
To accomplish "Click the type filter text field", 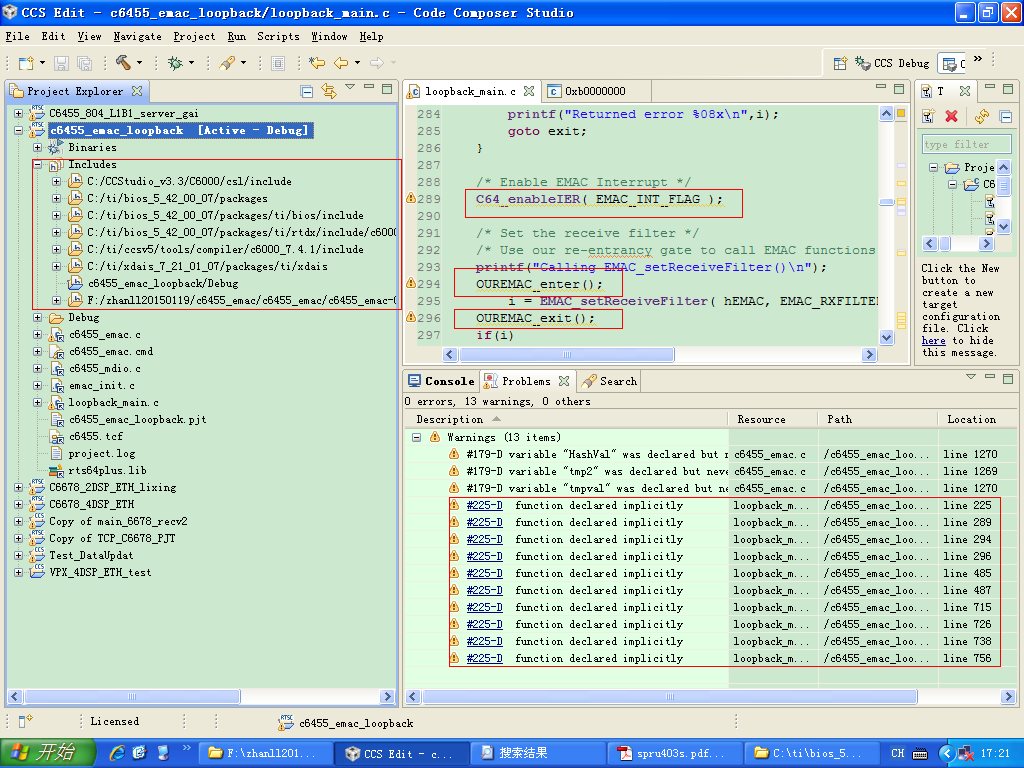I will (967, 144).
